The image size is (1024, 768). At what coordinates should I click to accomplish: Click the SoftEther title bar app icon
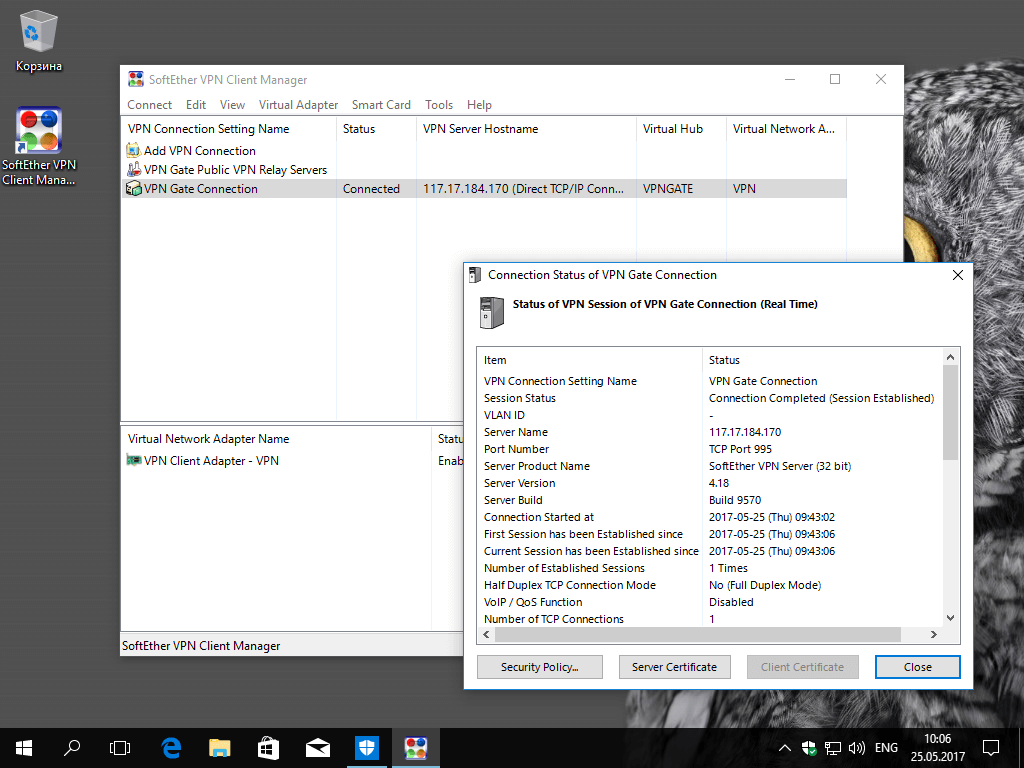tap(136, 80)
